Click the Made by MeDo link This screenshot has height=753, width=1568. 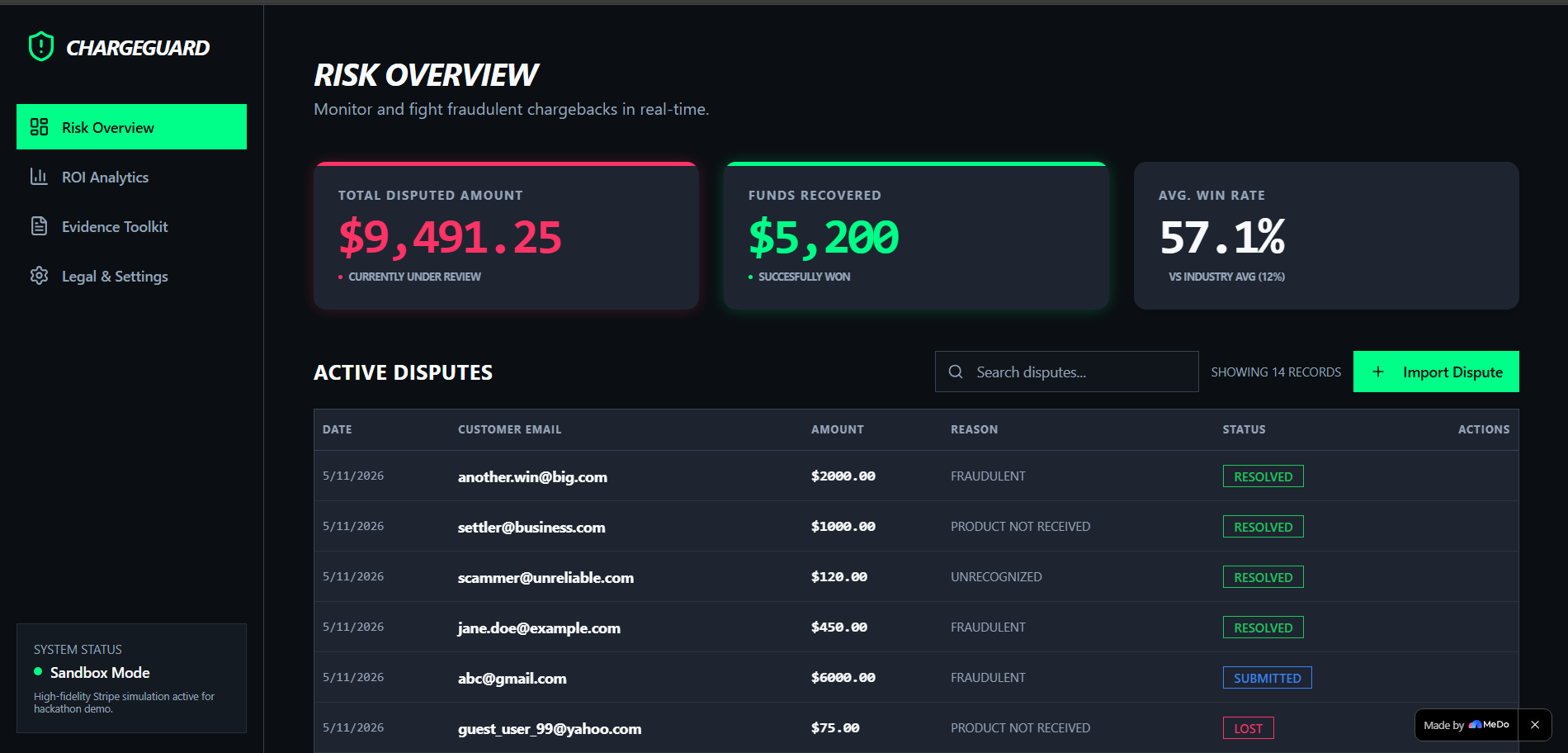click(x=1466, y=725)
